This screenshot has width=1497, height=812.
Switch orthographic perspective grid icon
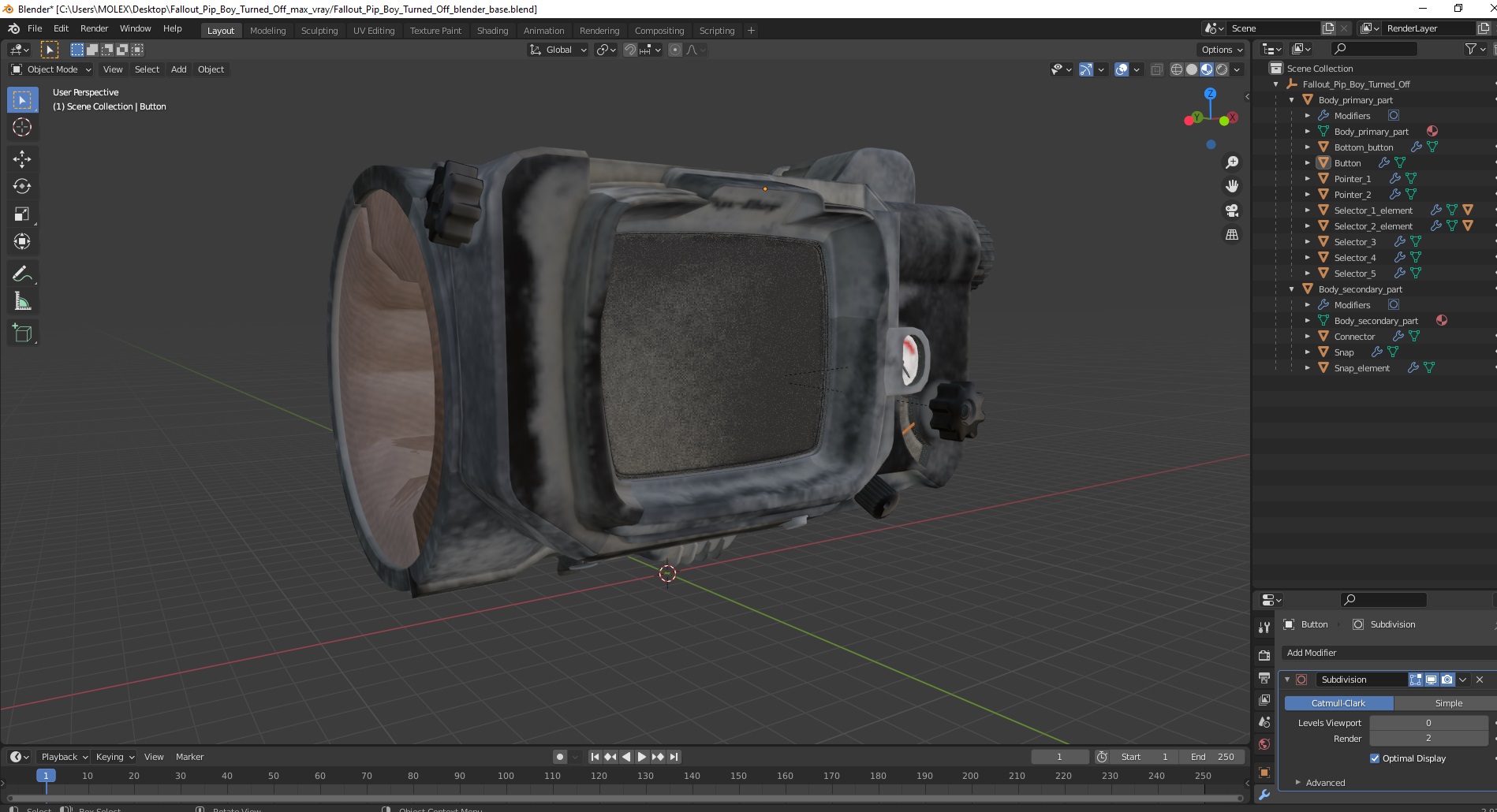1231,234
